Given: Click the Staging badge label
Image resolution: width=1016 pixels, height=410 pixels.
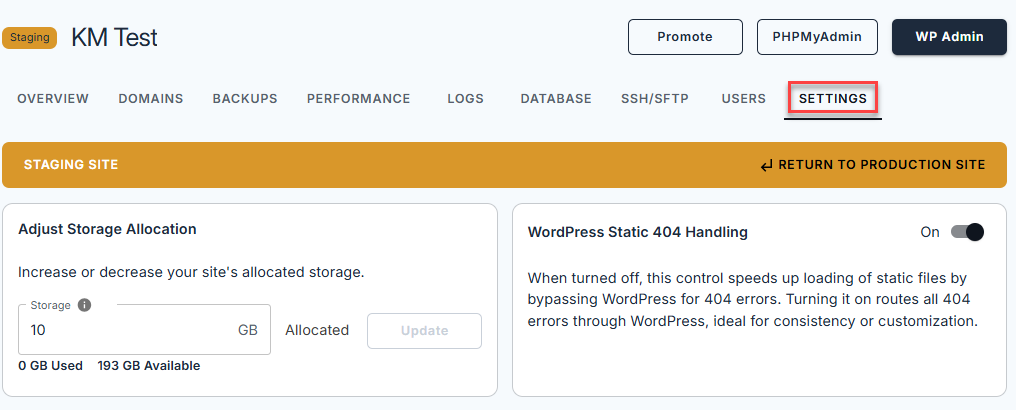Looking at the screenshot, I should click(x=31, y=38).
